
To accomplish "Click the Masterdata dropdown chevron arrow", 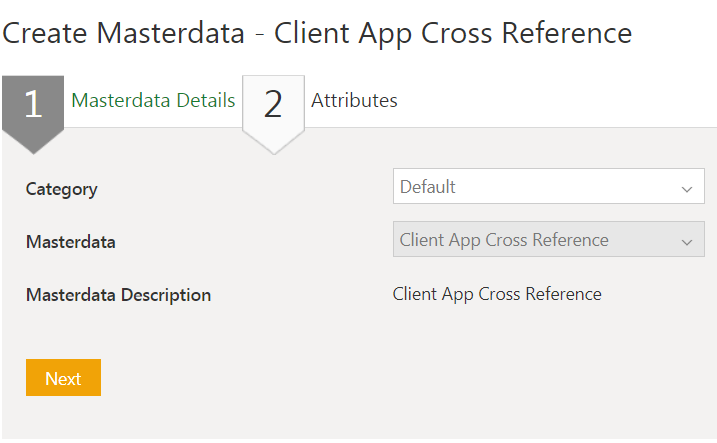I will pyautogui.click(x=686, y=241).
